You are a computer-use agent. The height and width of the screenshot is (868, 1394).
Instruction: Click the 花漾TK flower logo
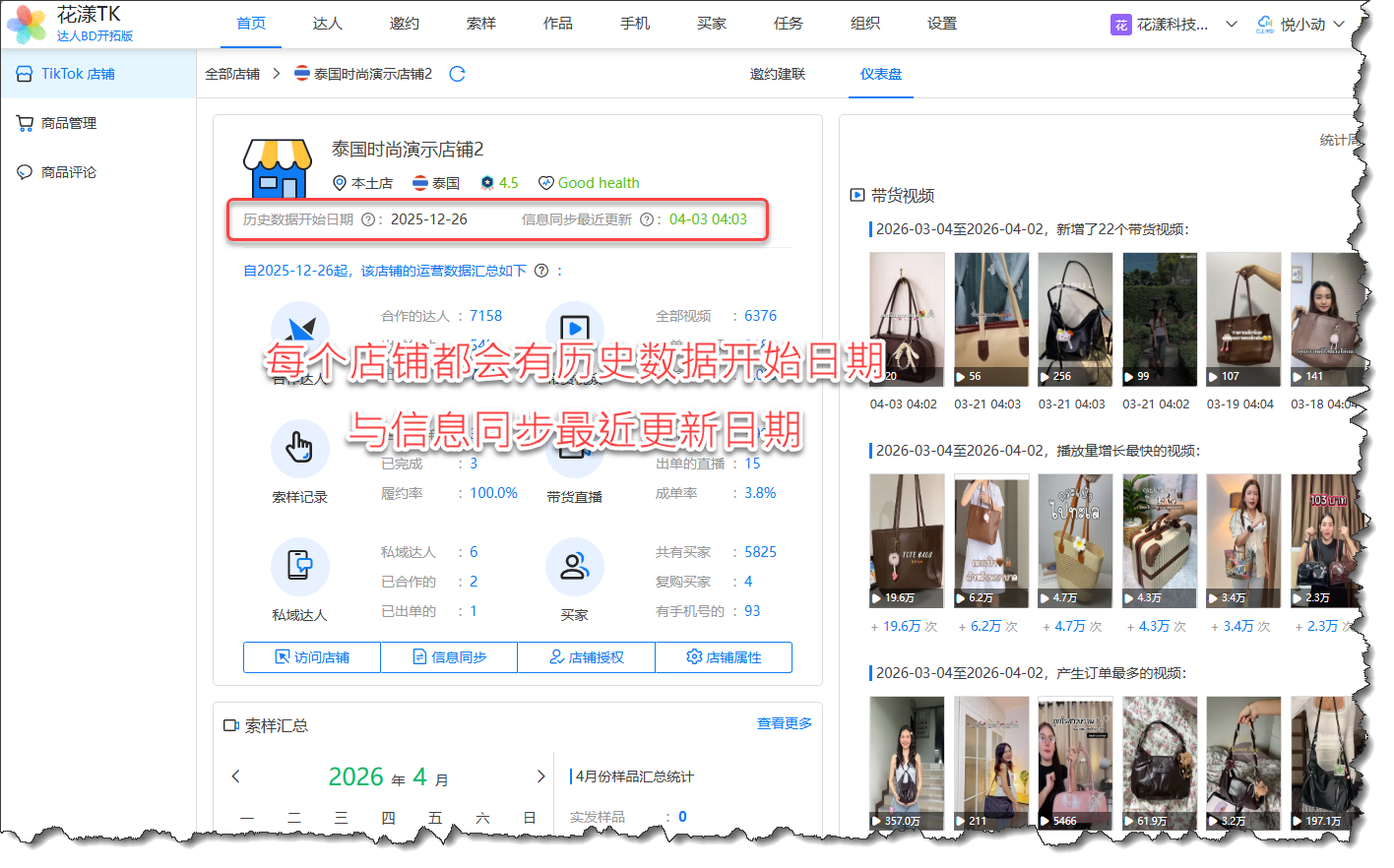[x=27, y=24]
